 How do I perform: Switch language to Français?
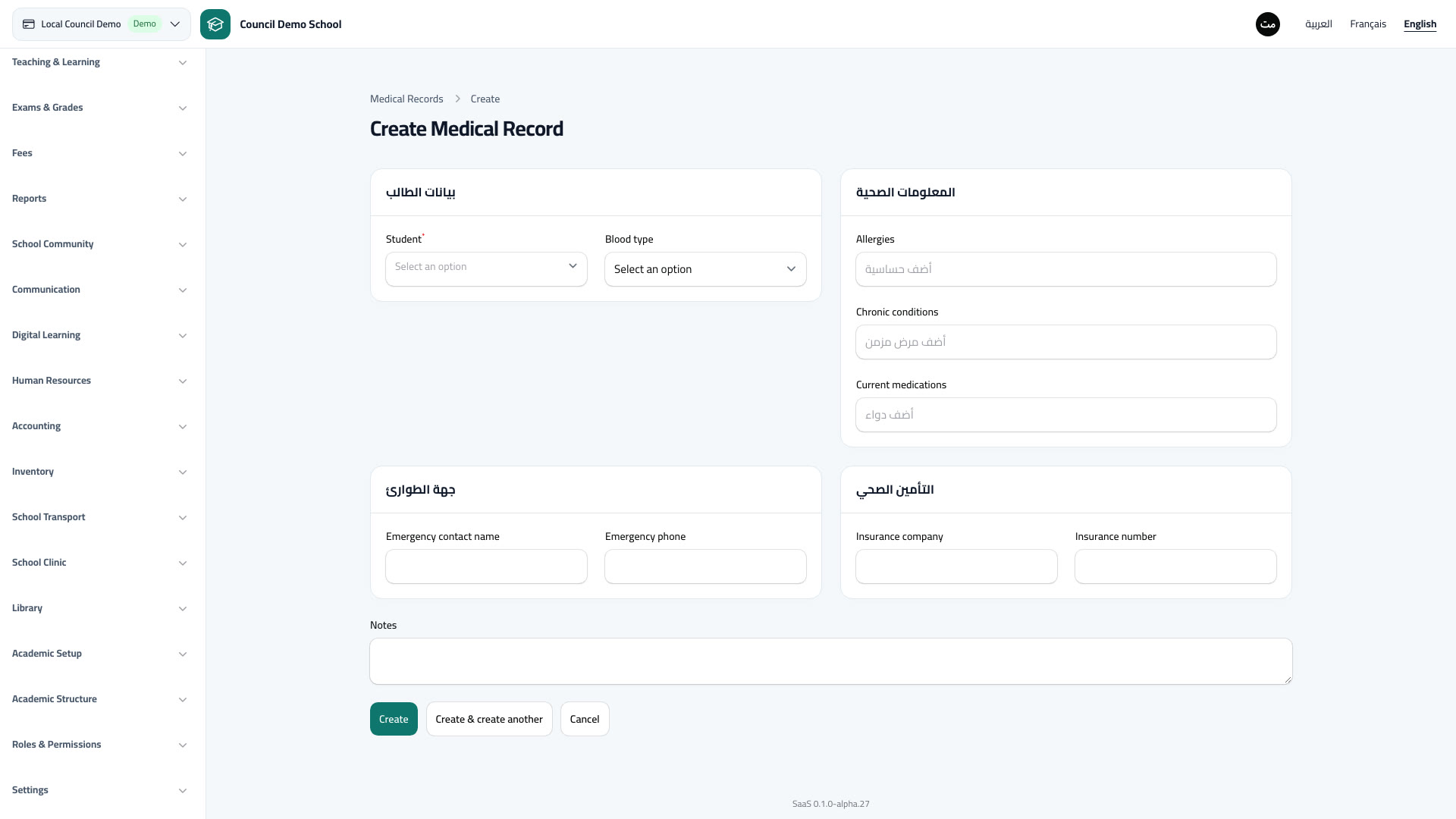pos(1368,24)
